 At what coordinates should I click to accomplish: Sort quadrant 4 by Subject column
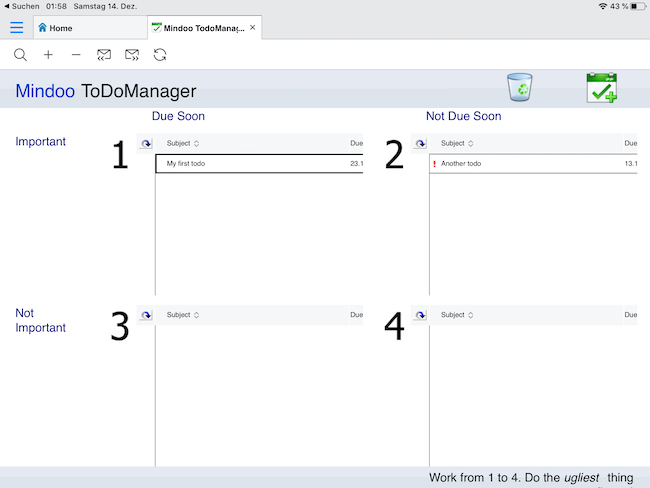(x=457, y=315)
